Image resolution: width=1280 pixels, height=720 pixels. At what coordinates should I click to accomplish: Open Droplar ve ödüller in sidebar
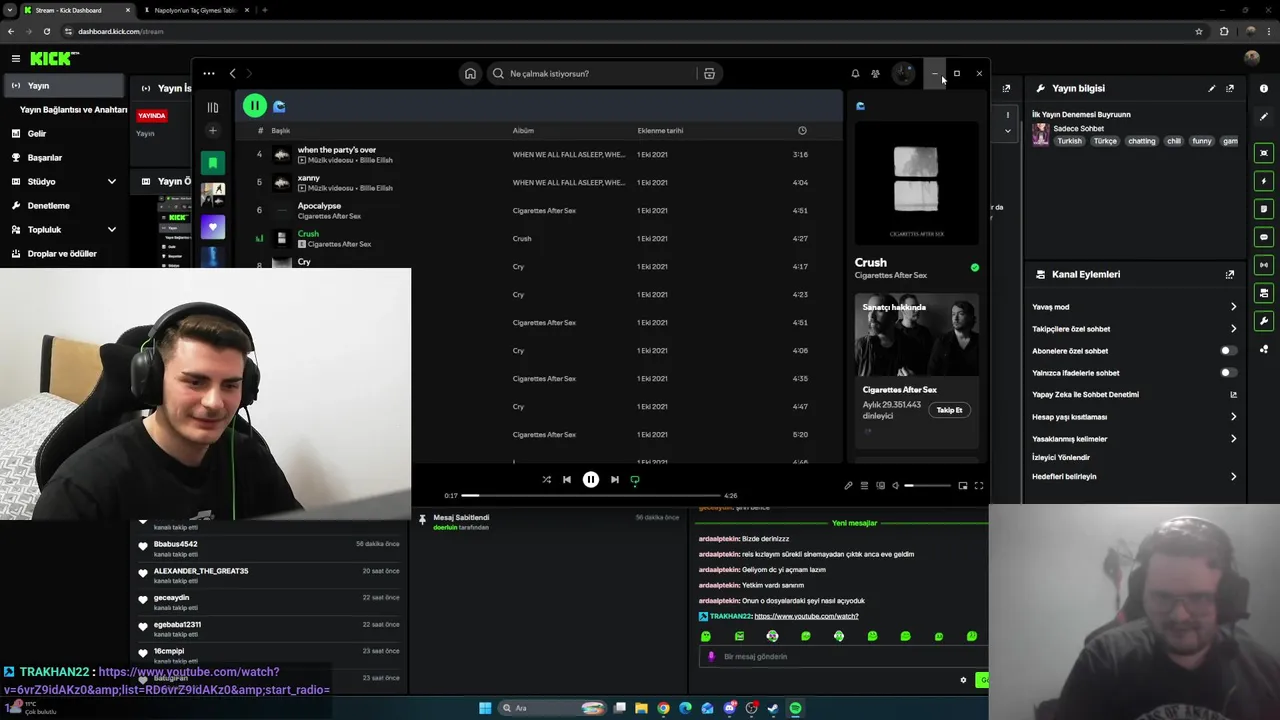pos(62,254)
